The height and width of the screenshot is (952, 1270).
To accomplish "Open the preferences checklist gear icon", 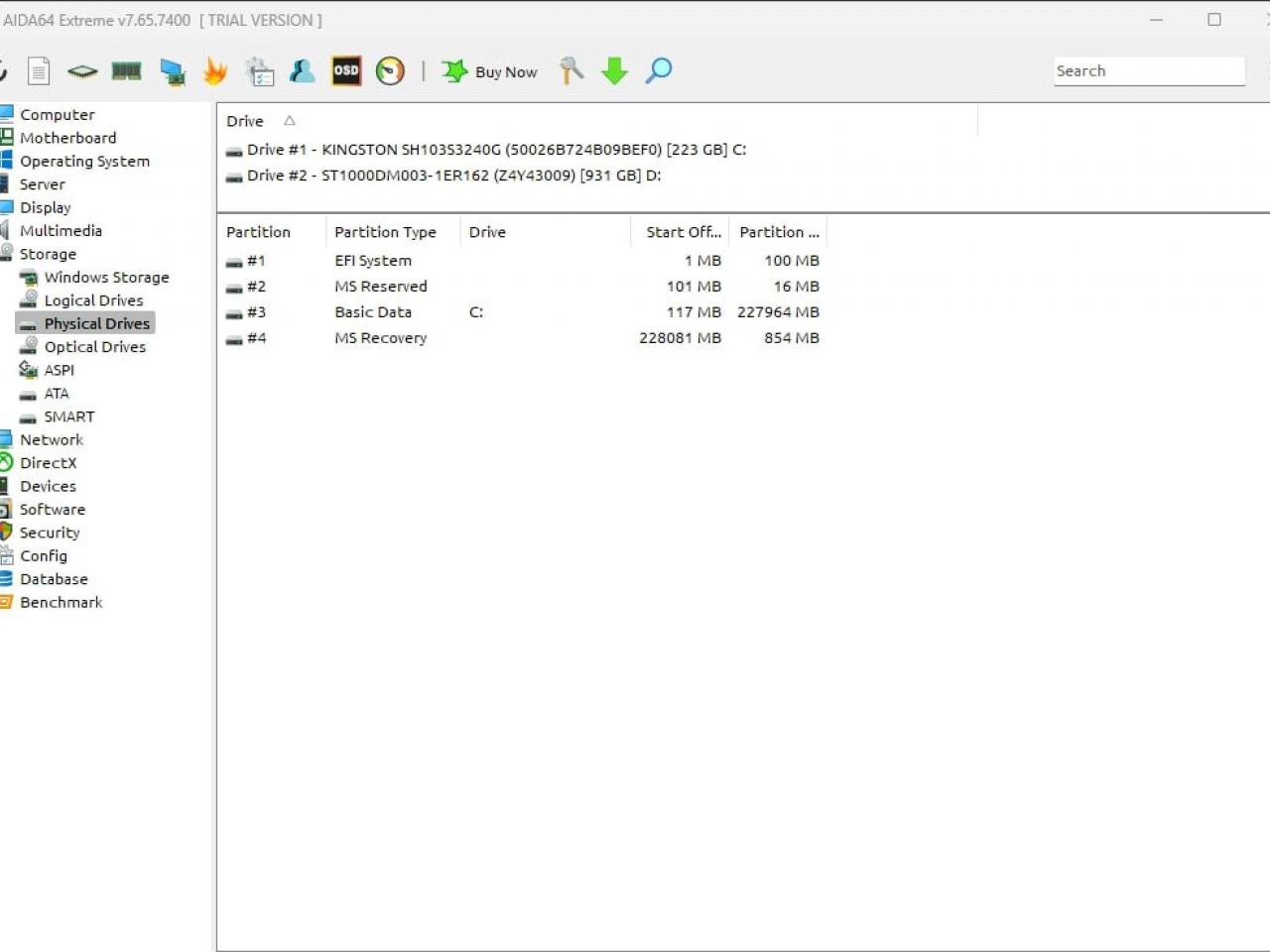I will point(259,71).
